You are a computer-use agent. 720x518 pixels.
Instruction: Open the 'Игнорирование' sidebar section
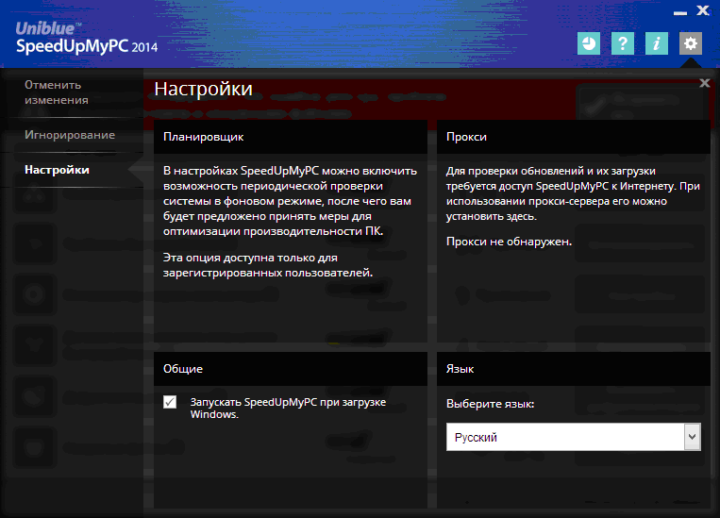point(70,135)
